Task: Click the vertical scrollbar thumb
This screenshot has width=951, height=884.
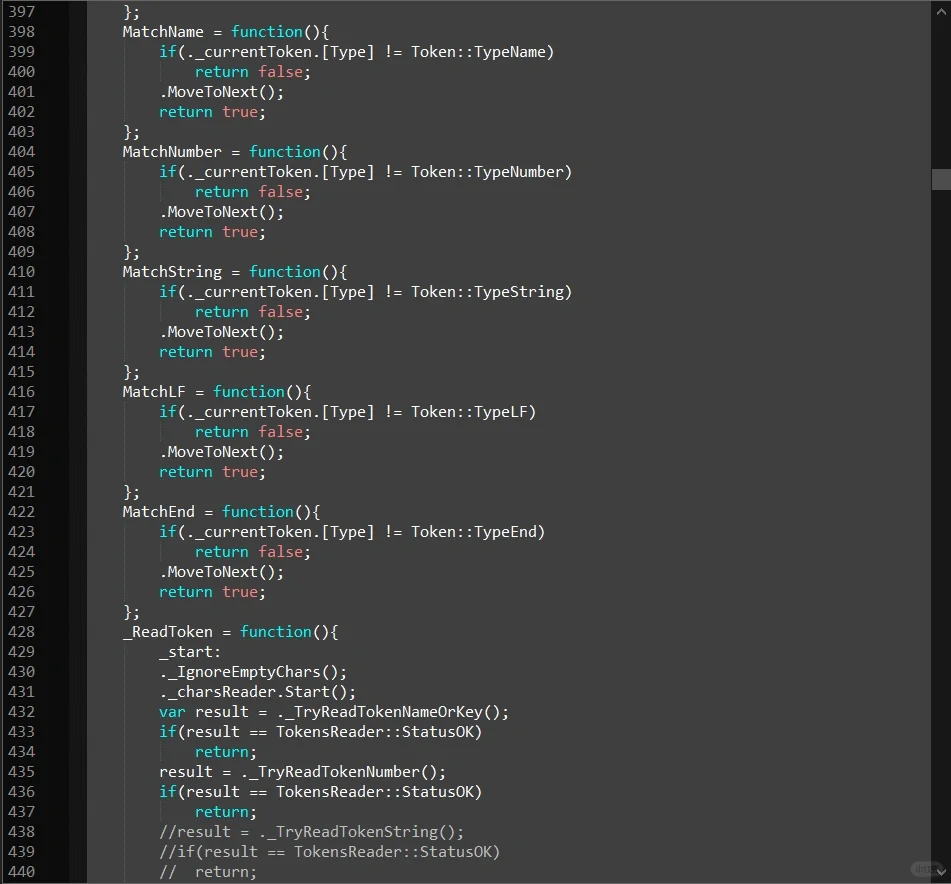Action: (x=941, y=179)
